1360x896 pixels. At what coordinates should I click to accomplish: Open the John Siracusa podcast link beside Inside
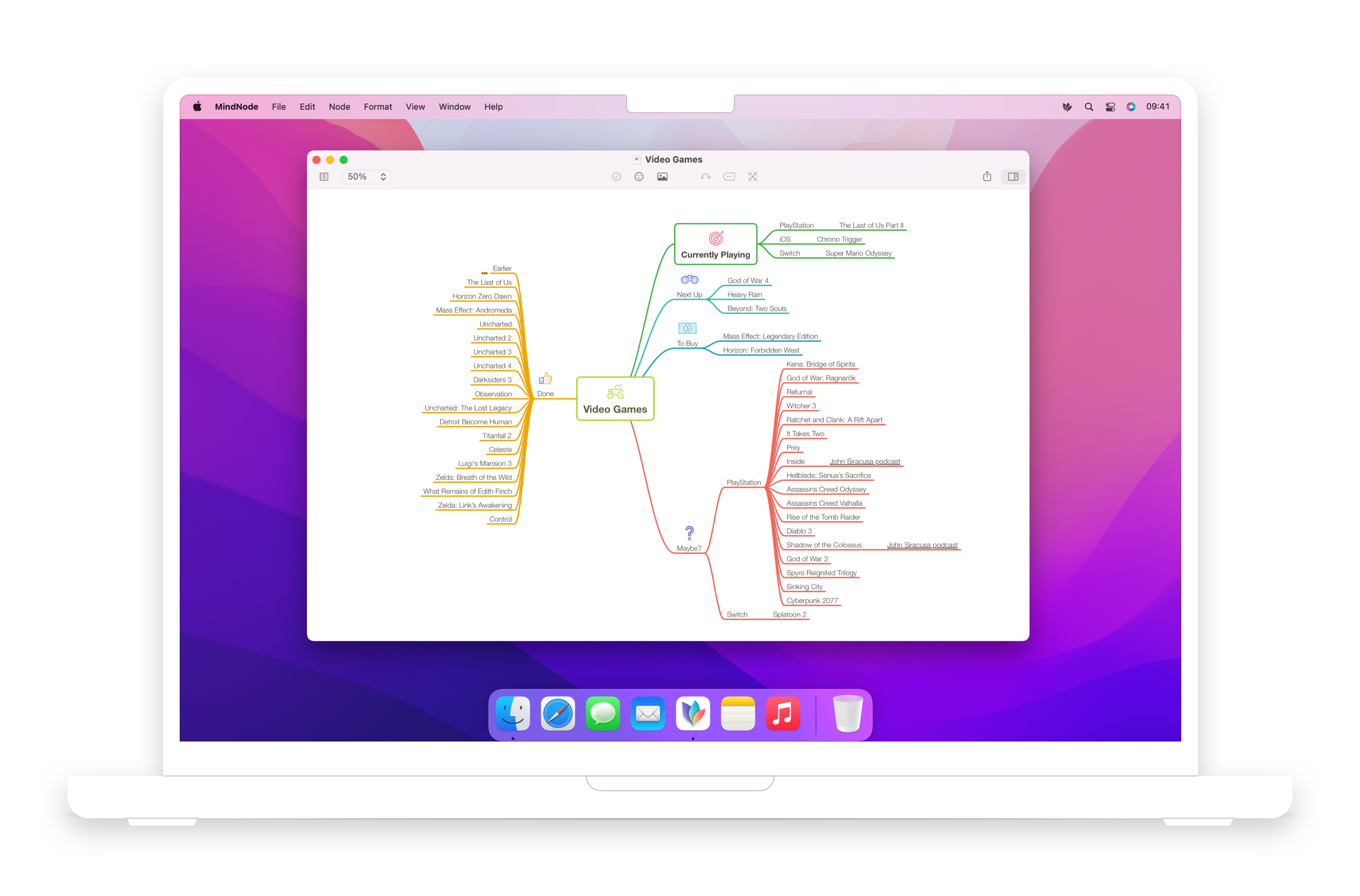pos(864,462)
